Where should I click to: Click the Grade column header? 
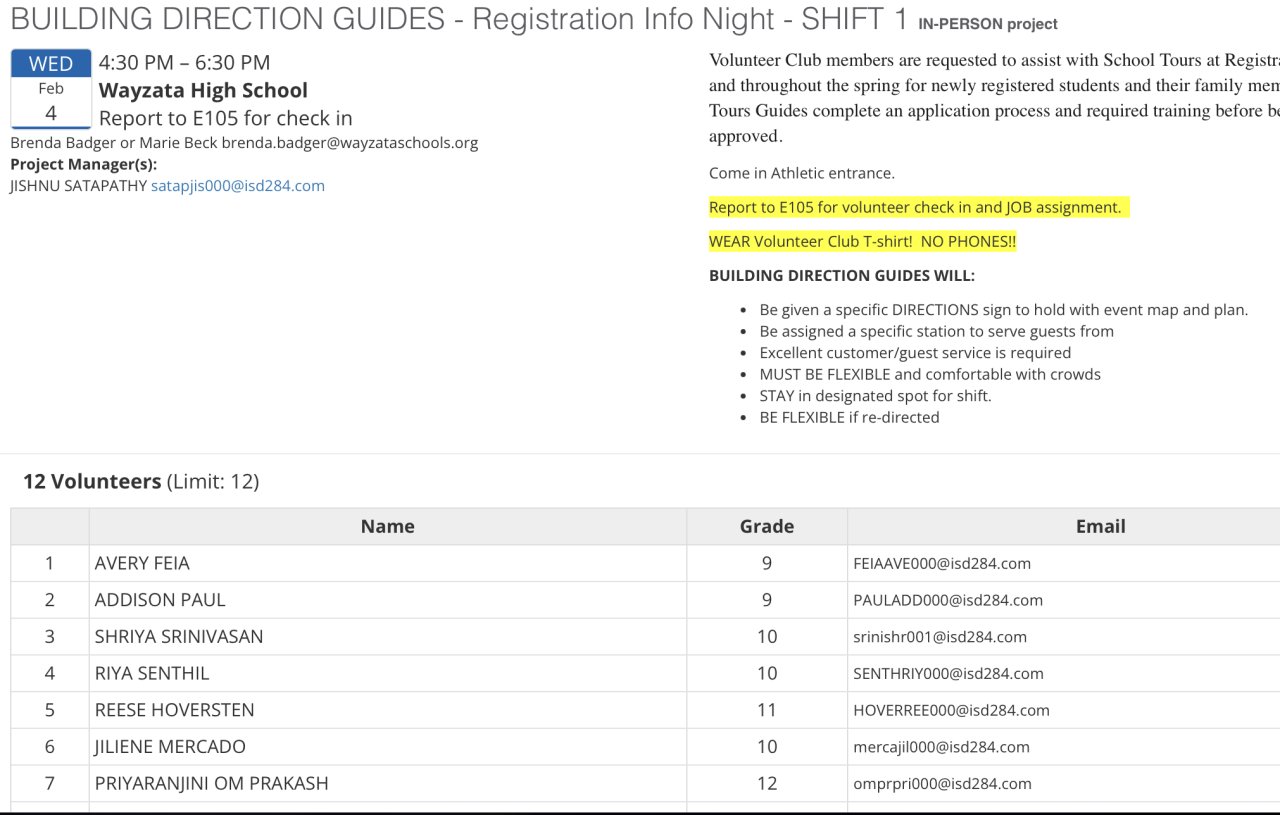tap(767, 526)
